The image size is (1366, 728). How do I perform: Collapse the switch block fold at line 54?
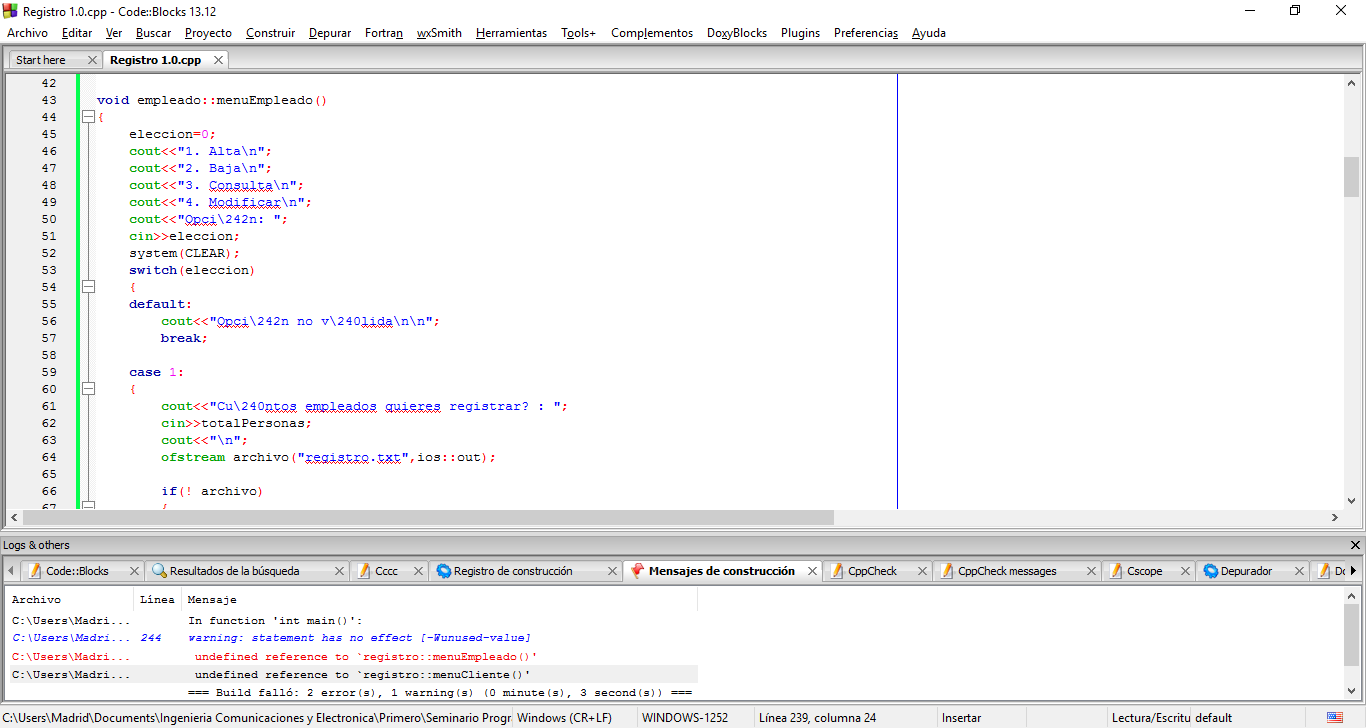click(x=88, y=287)
